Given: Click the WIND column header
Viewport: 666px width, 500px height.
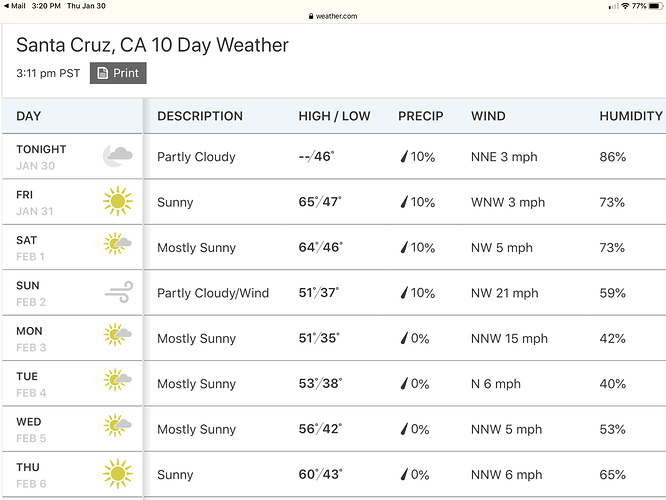Looking at the screenshot, I should pos(488,116).
